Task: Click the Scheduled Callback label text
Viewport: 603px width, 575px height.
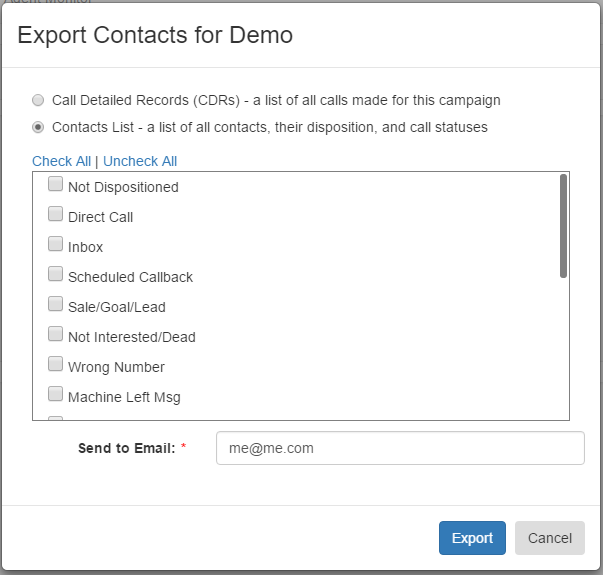Action: pos(130,277)
